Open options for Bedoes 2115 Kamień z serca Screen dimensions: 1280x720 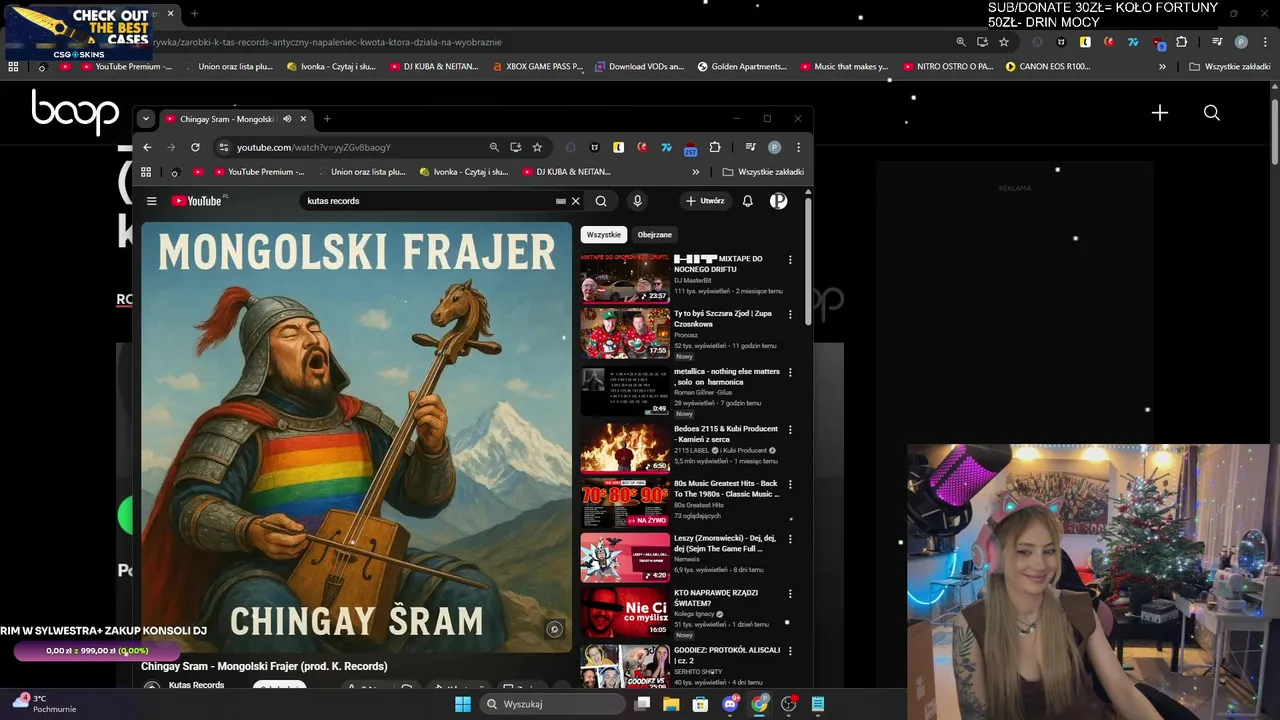790,430
